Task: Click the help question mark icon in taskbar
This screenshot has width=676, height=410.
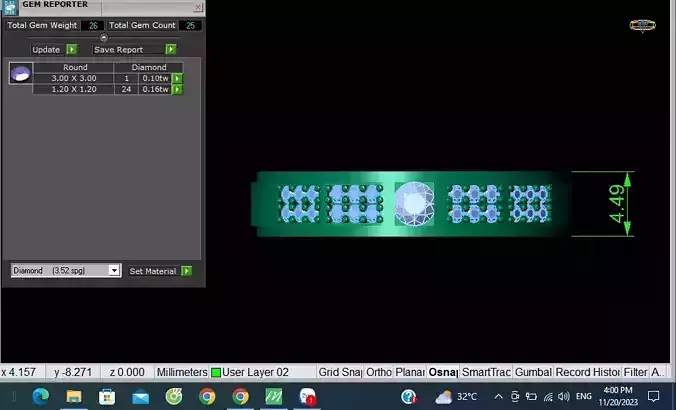Action: pyautogui.click(x=408, y=396)
